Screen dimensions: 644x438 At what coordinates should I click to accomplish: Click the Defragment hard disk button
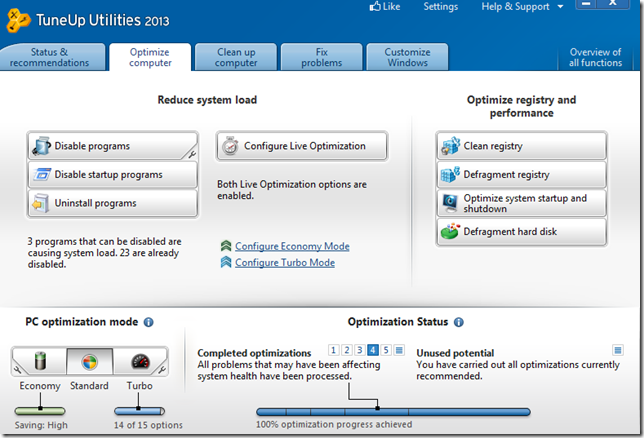[521, 232]
